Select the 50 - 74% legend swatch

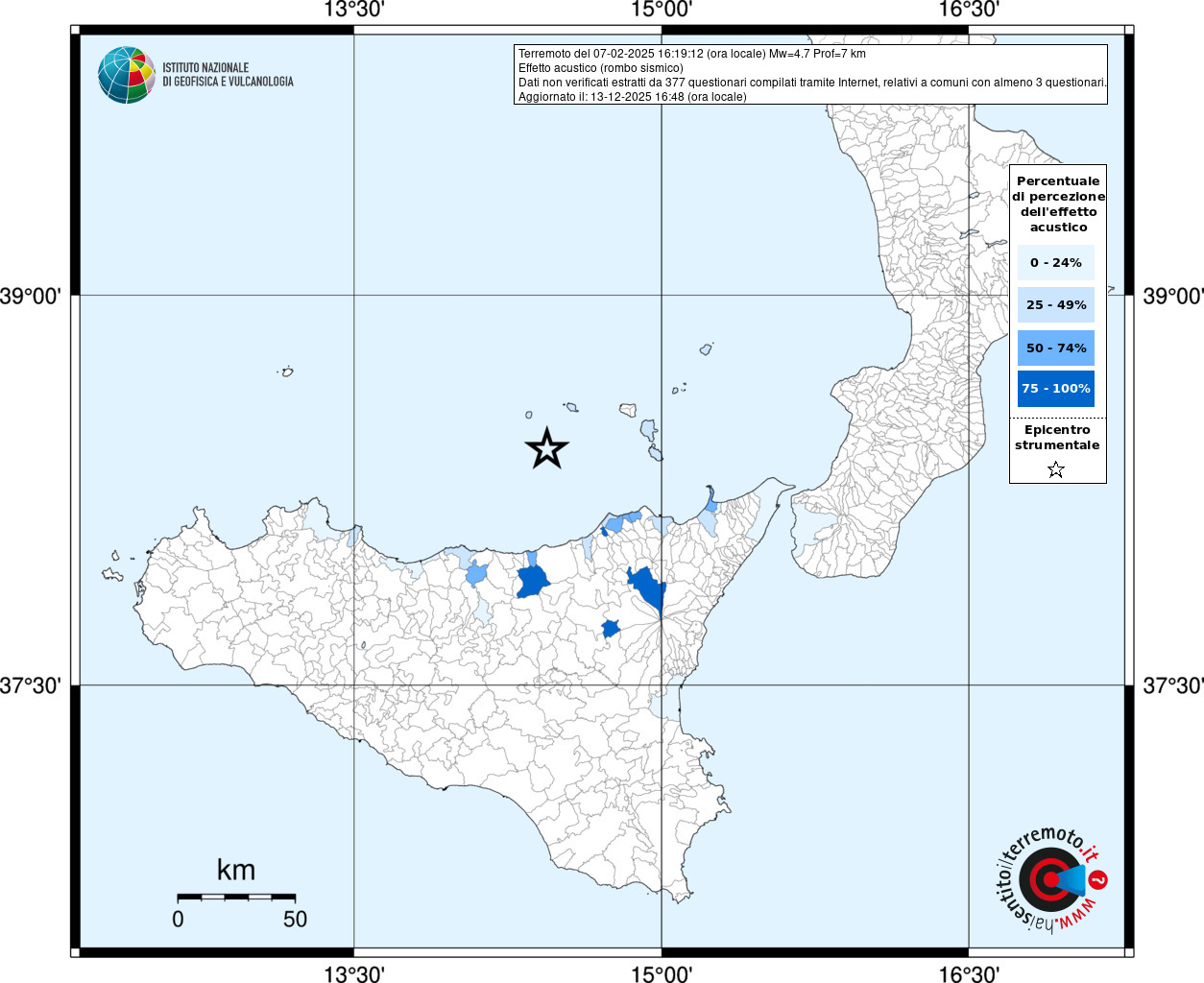point(1055,348)
